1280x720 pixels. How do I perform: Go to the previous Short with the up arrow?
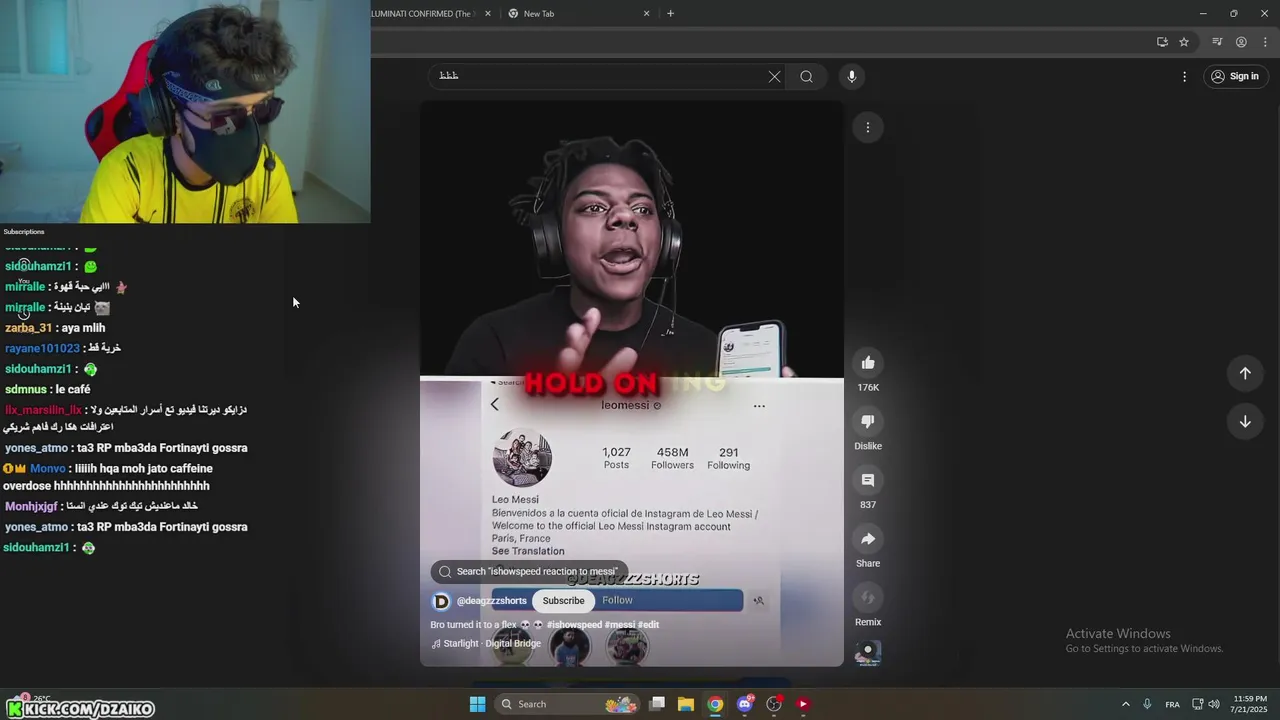[1245, 373]
